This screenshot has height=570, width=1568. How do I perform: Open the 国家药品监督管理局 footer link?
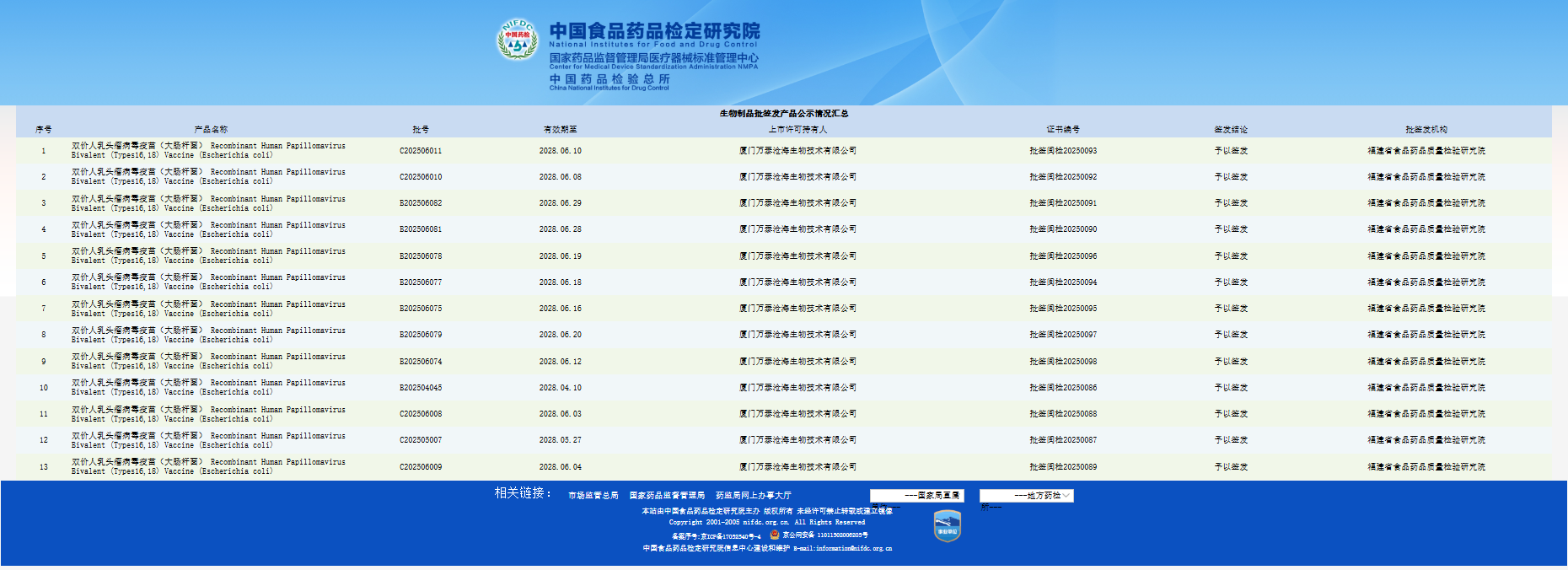[667, 496]
